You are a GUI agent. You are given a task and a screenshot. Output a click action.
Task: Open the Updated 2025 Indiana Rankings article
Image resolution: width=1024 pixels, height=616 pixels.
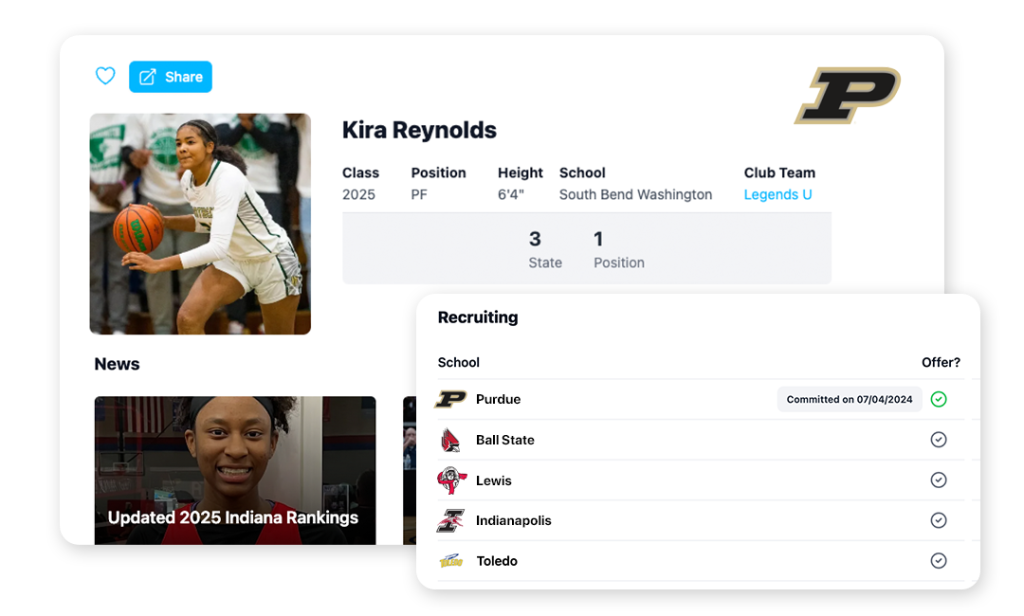(235, 470)
